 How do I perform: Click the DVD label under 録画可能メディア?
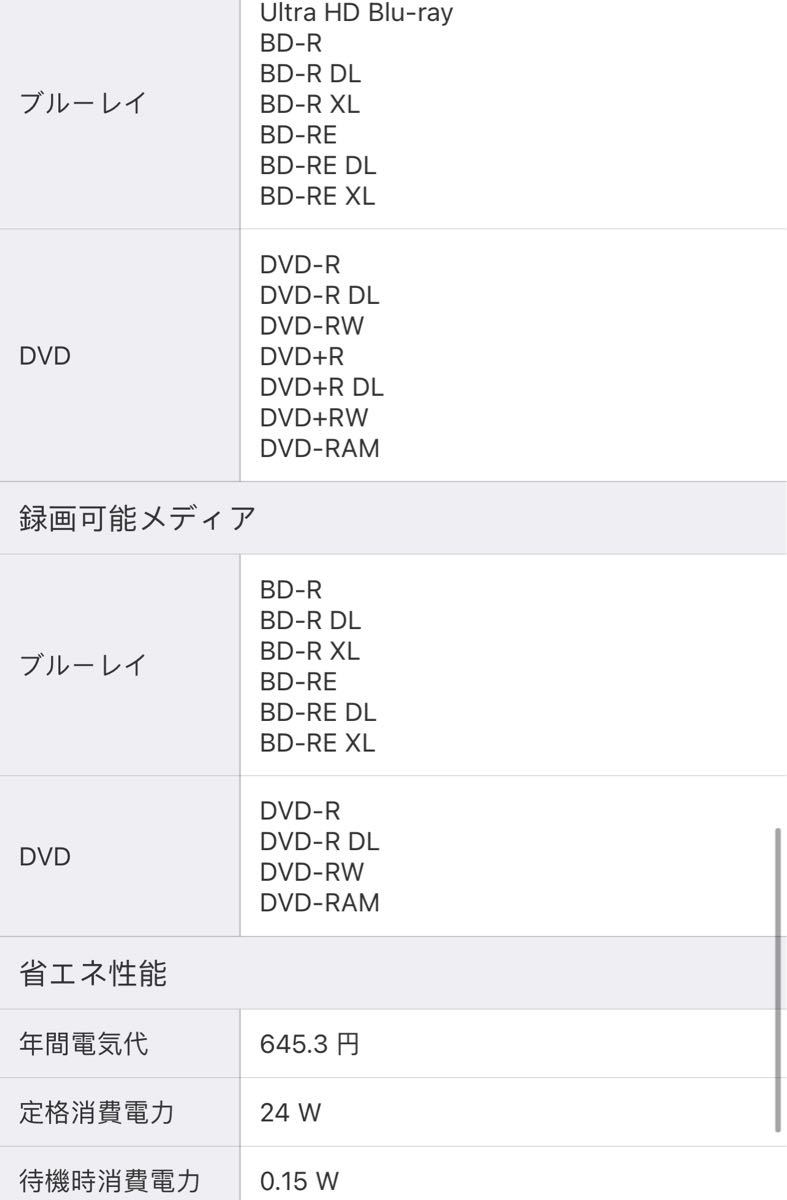point(45,857)
